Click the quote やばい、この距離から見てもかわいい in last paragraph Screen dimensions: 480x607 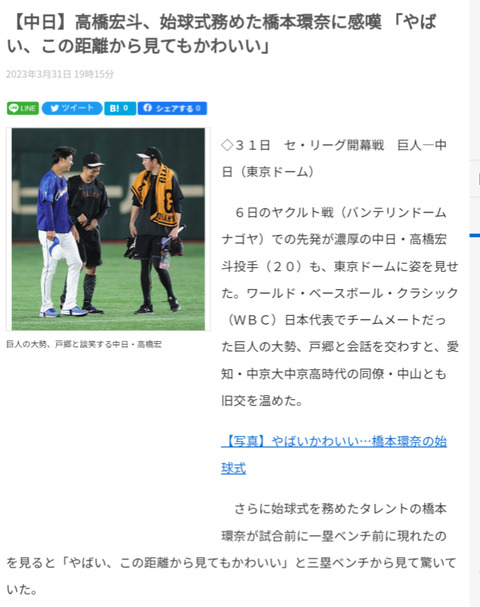click(178, 562)
